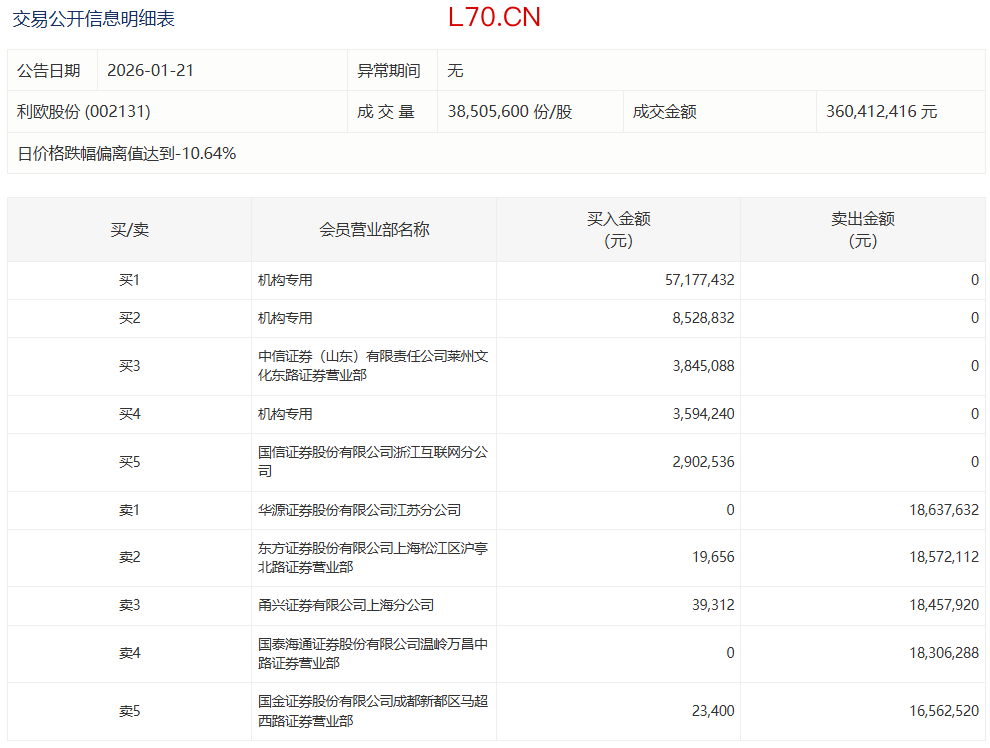Select the 买1 row label

(x=129, y=280)
